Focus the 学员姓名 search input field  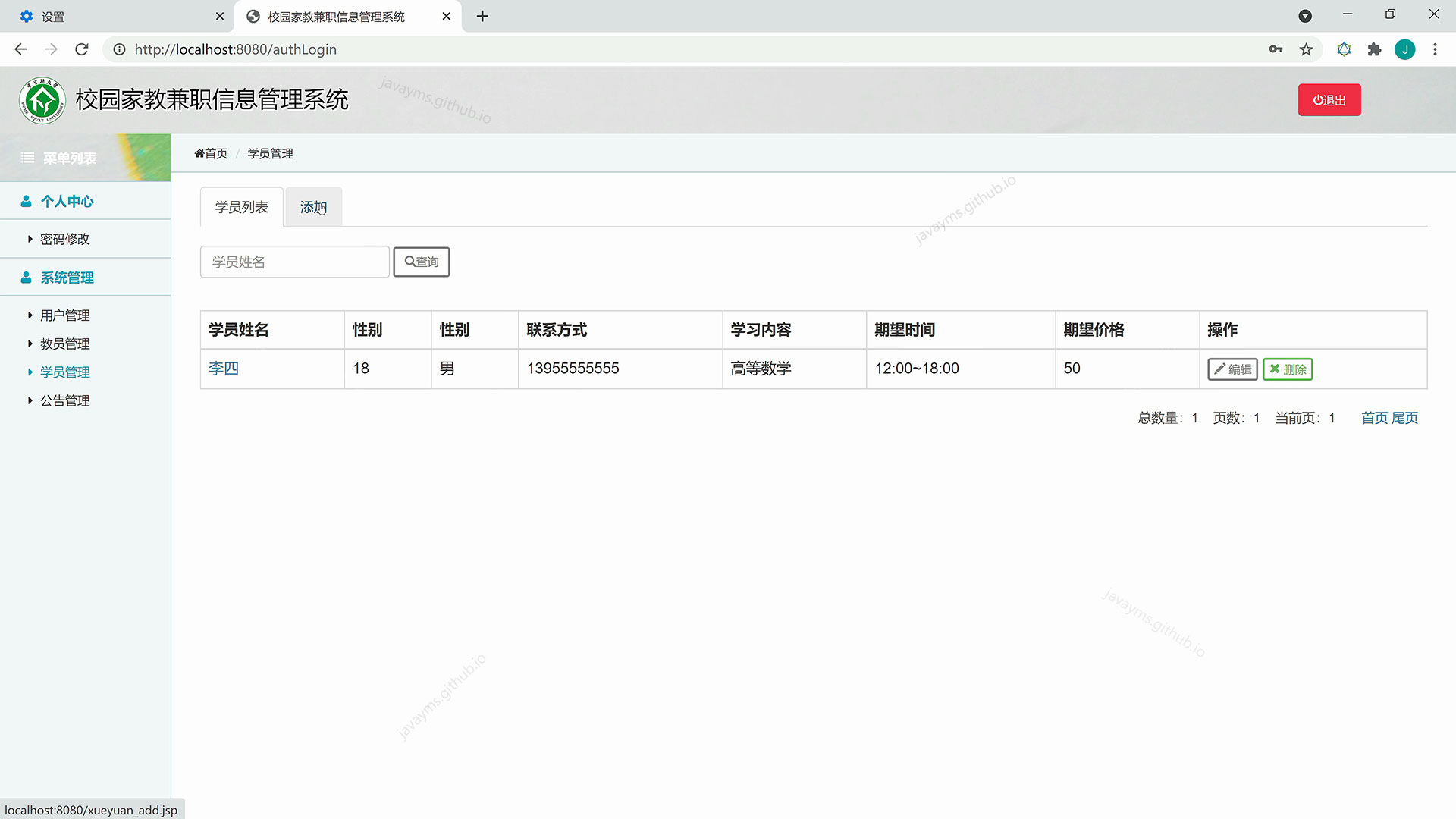point(294,262)
